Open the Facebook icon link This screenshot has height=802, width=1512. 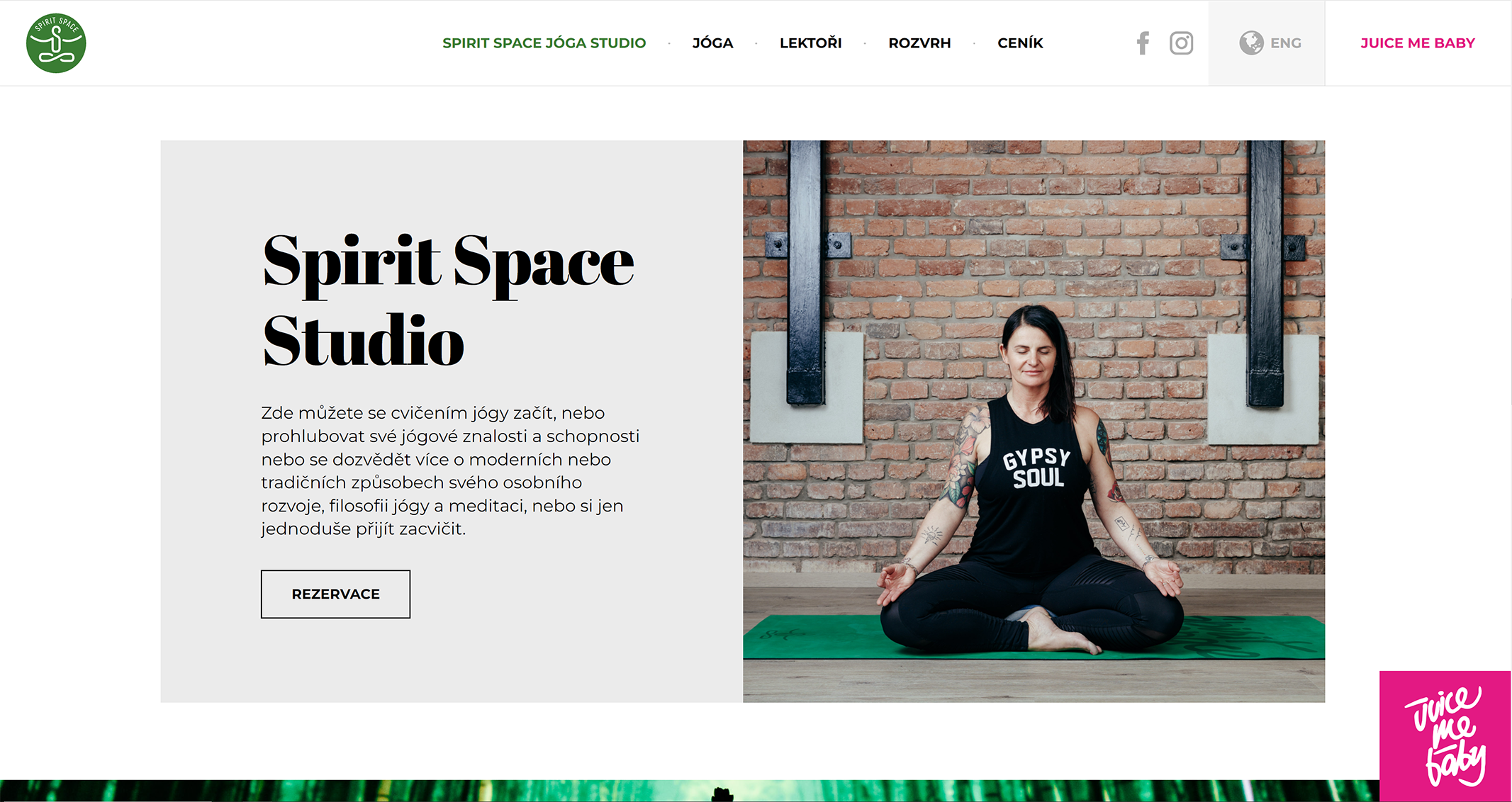pos(1143,43)
